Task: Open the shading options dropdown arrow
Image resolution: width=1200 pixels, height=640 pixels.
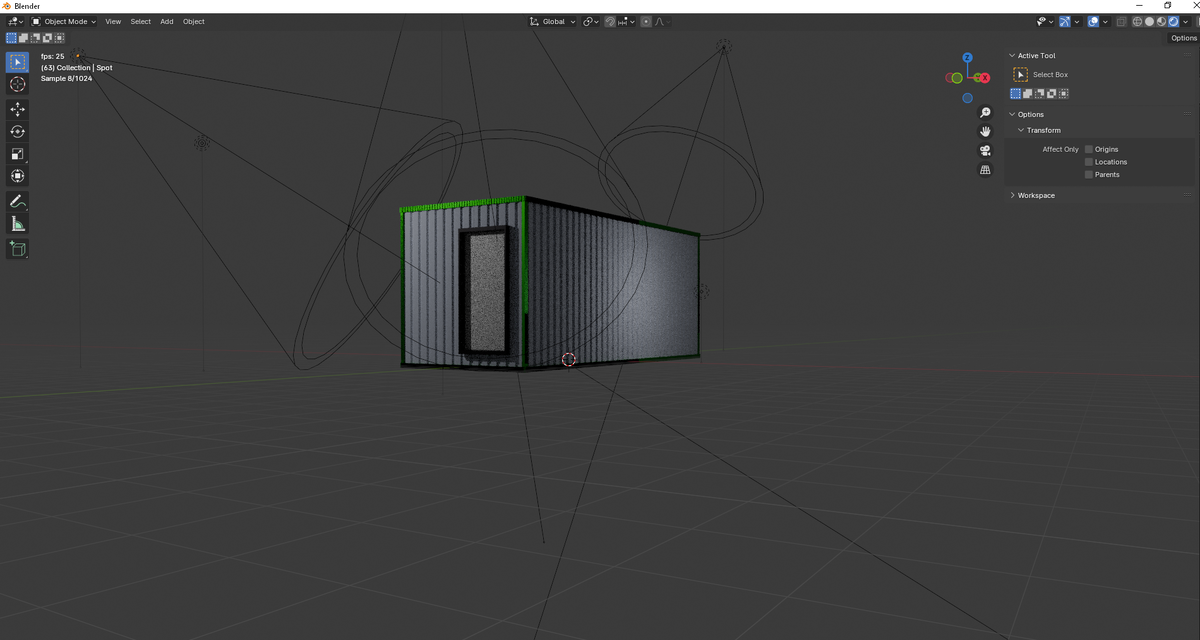Action: 1185,21
